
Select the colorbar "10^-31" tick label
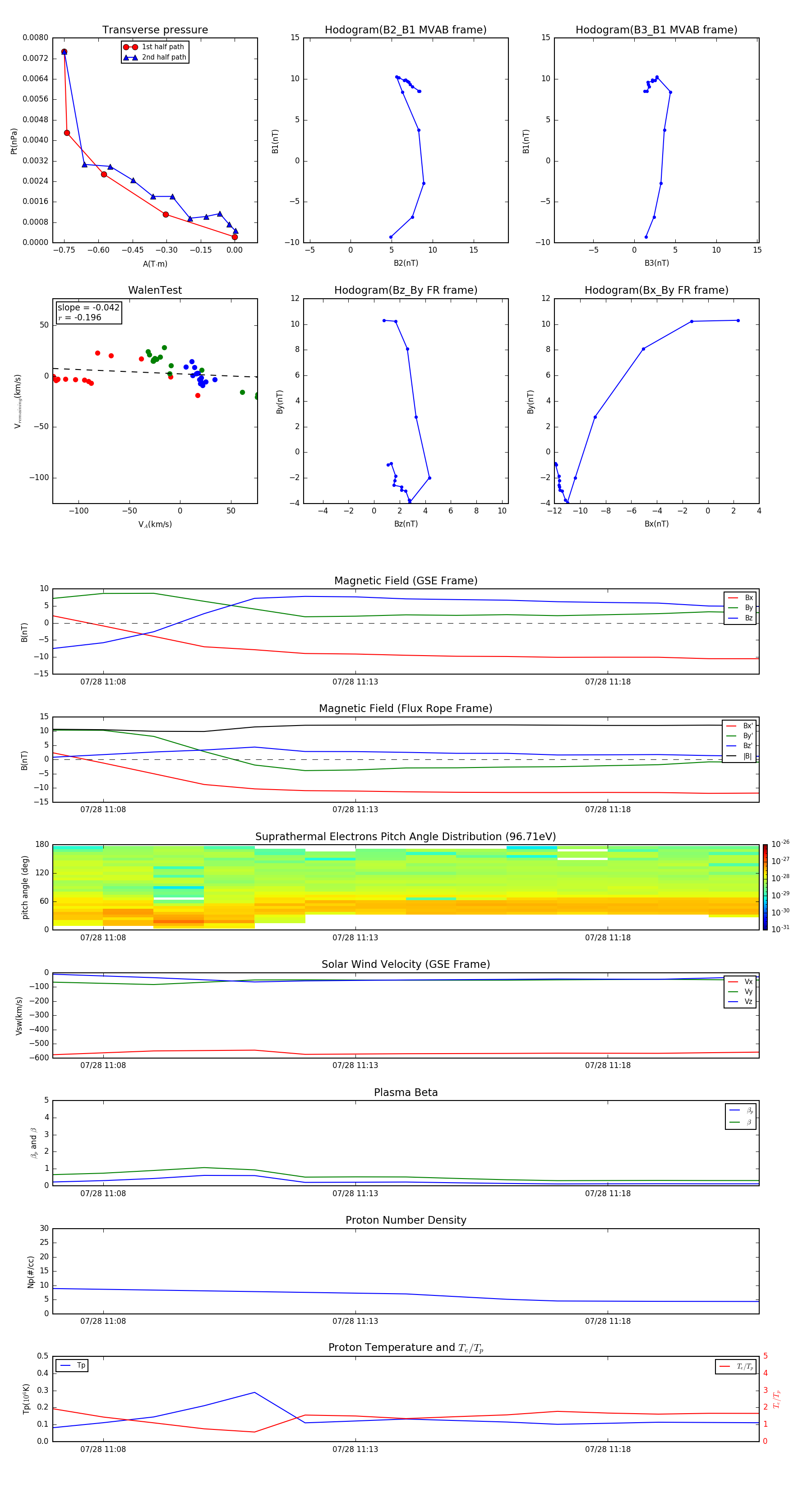pos(780,929)
